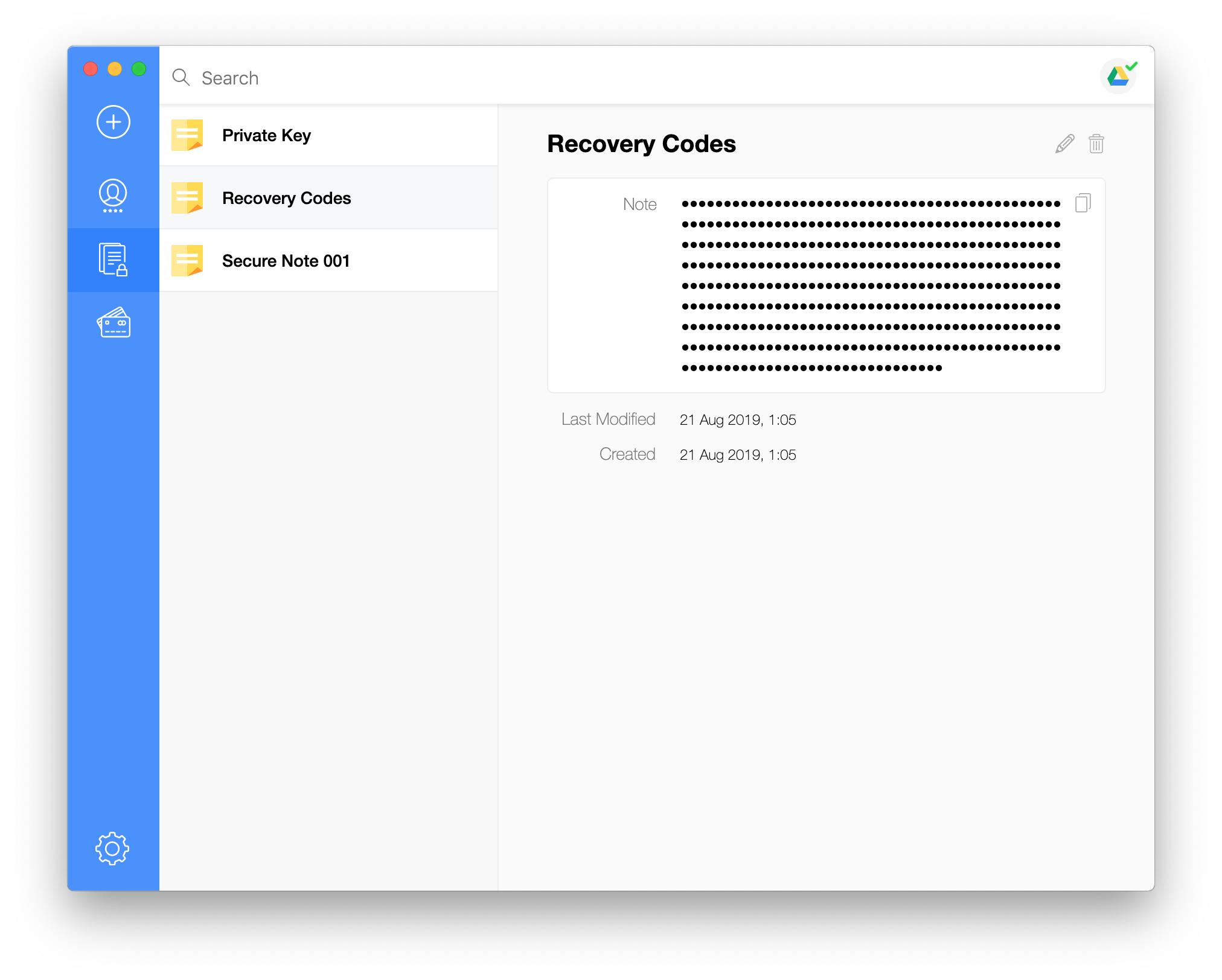Image resolution: width=1222 pixels, height=980 pixels.
Task: Click the green fullscreen window button
Action: tap(139, 69)
